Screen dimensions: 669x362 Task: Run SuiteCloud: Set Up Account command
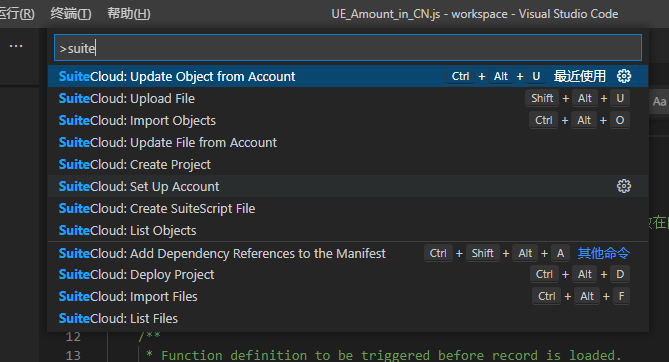click(x=348, y=187)
